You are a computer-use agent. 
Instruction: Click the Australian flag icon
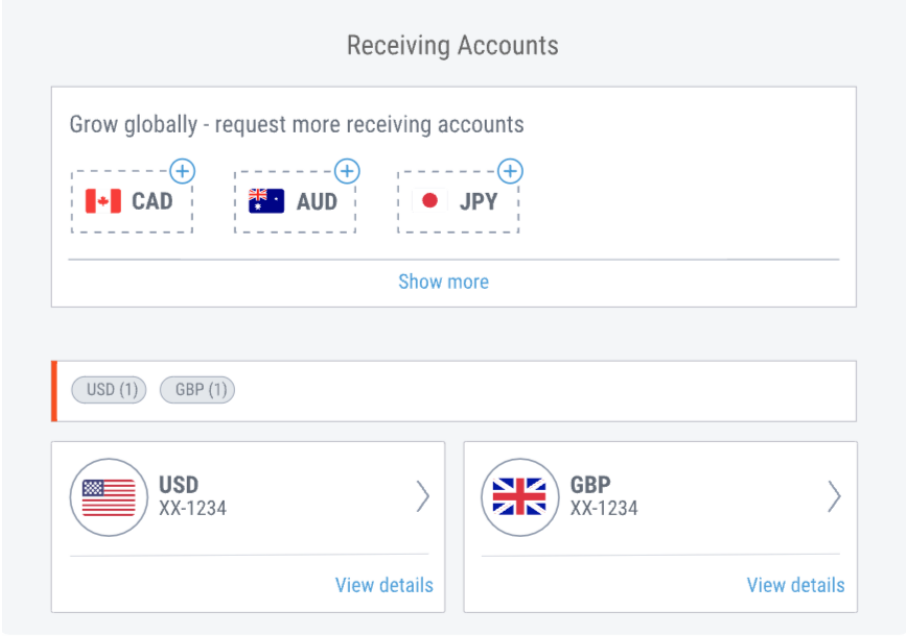coord(266,201)
